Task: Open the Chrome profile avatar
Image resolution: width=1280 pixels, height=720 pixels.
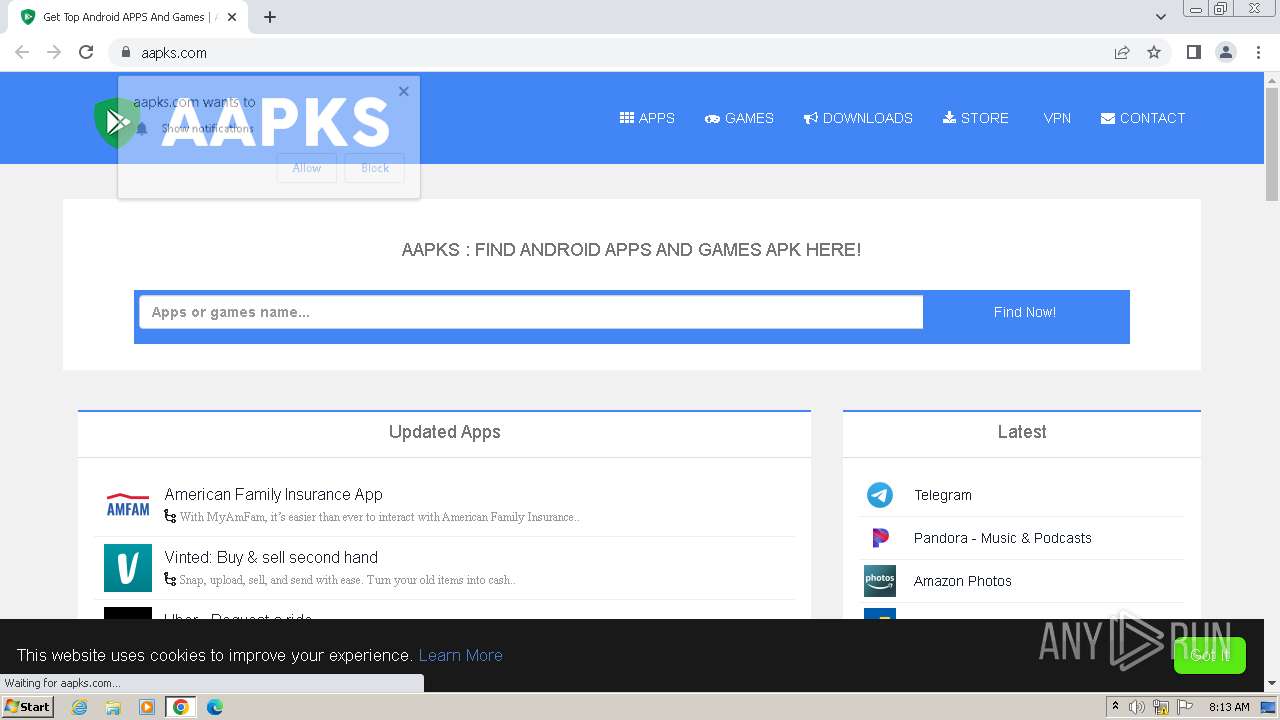Action: click(x=1226, y=52)
